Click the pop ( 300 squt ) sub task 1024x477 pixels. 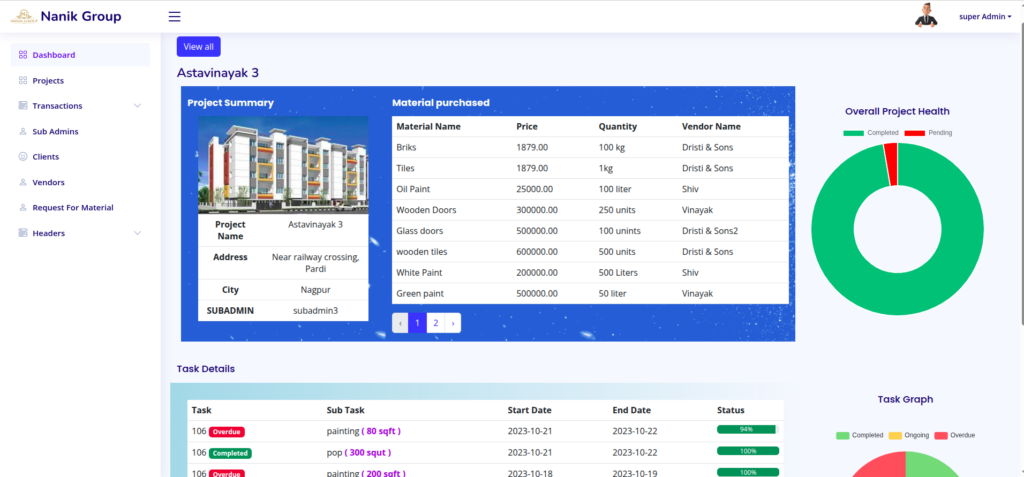(x=359, y=453)
